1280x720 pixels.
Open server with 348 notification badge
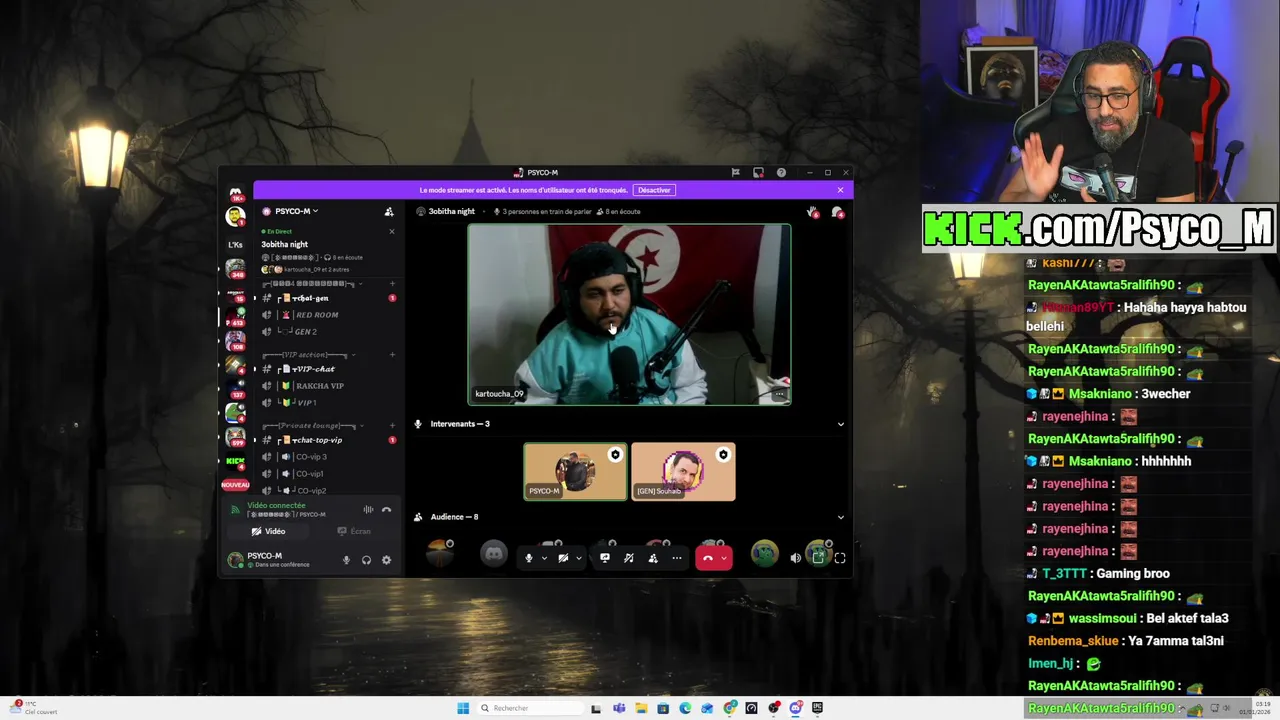click(235, 269)
